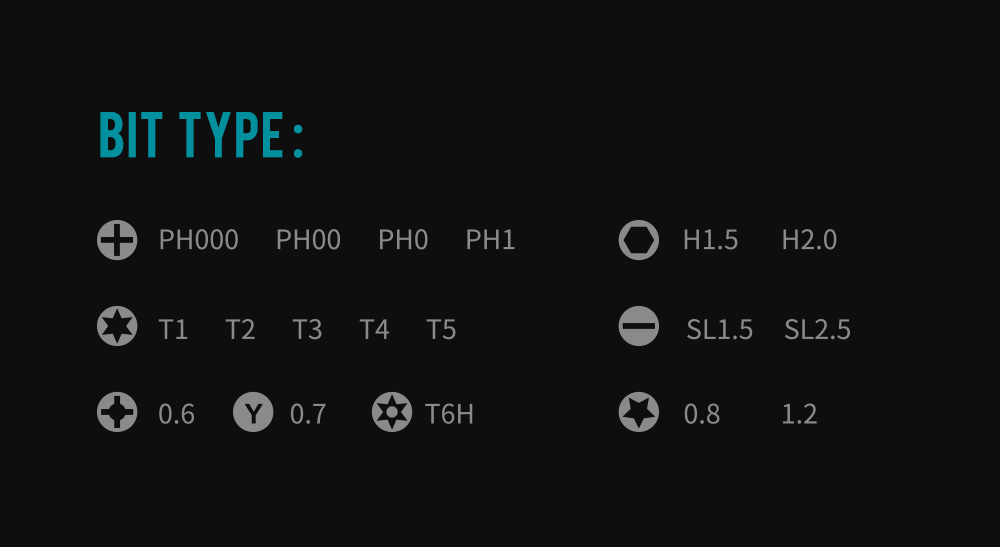
Task: Select the H2.0 hex size
Action: pos(809,241)
